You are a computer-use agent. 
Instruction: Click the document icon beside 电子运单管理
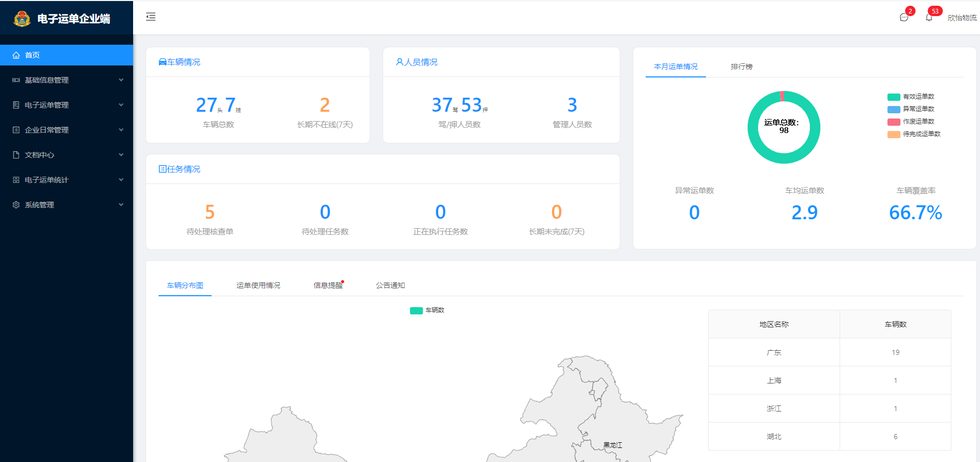(16, 105)
